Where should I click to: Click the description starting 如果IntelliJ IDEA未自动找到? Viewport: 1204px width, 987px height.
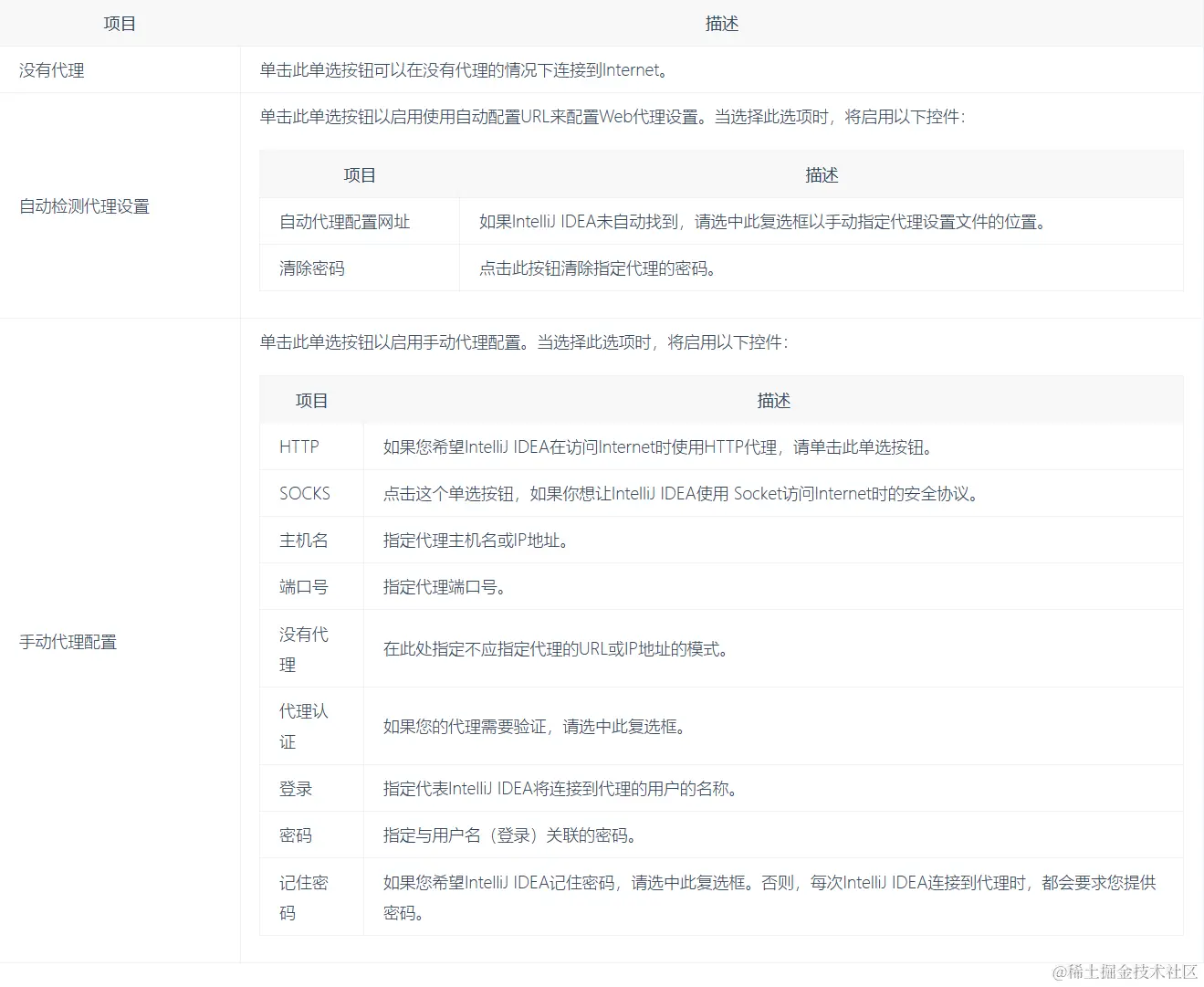click(x=763, y=222)
